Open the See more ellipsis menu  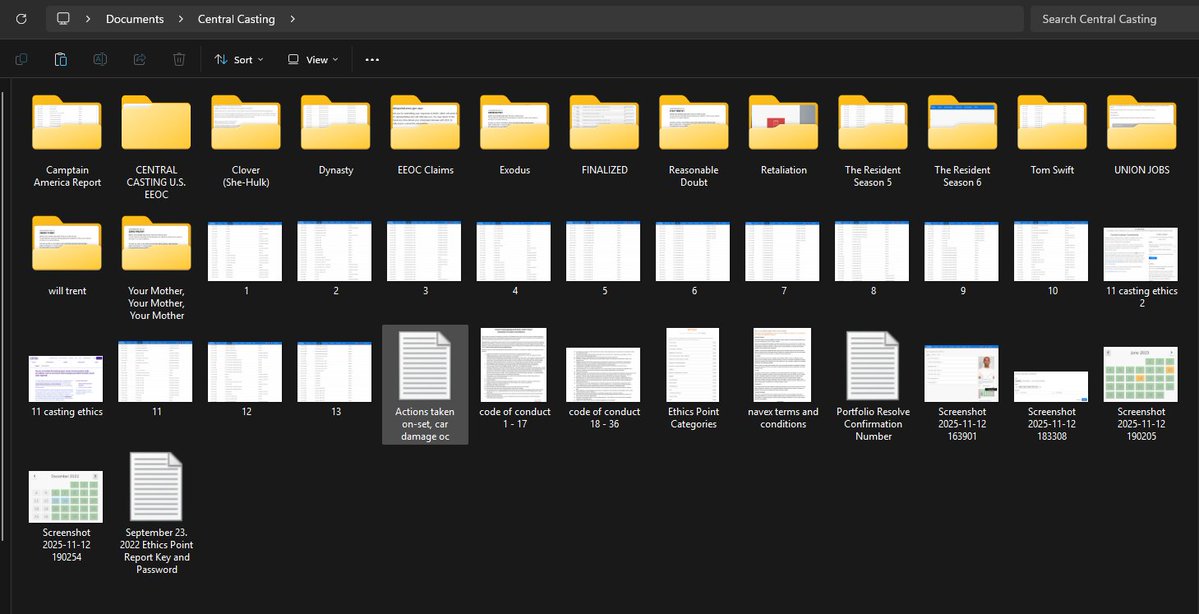tap(372, 60)
